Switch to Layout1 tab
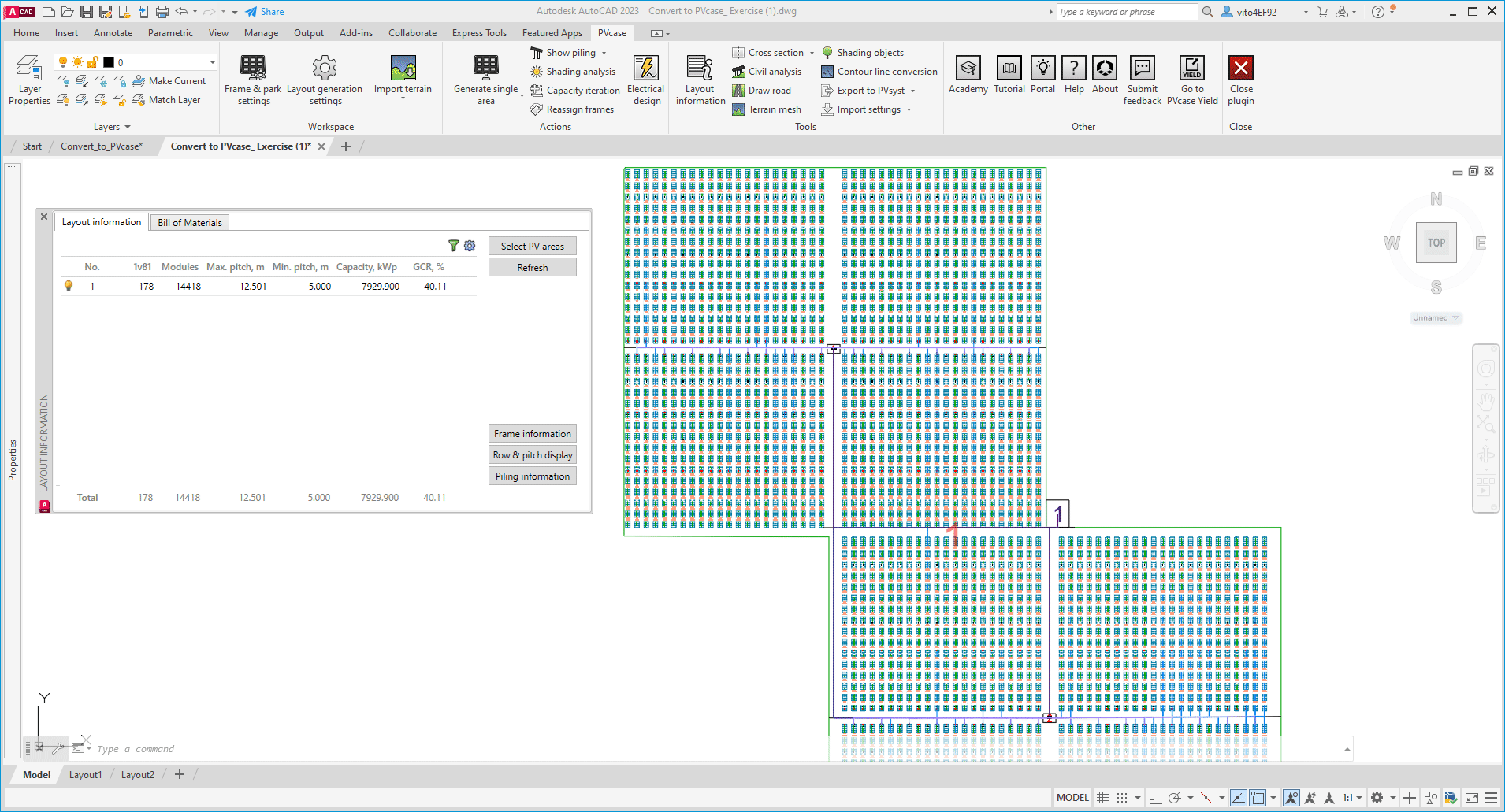 pos(85,775)
